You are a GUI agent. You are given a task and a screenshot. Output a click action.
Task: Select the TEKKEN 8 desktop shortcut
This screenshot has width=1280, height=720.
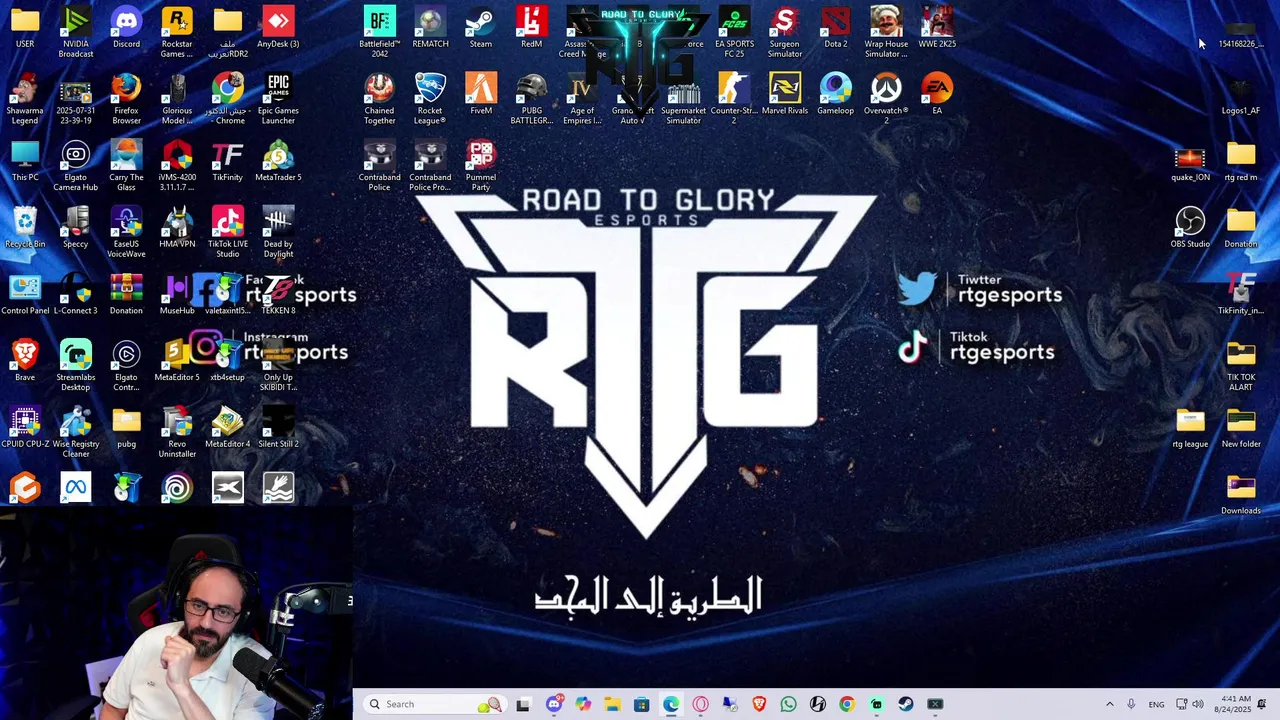(x=278, y=294)
